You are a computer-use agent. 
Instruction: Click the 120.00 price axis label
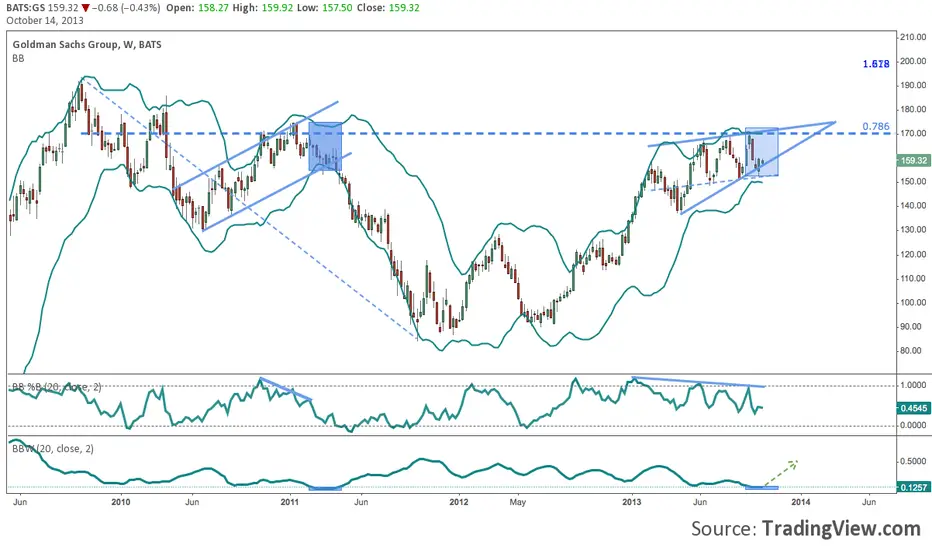click(913, 254)
